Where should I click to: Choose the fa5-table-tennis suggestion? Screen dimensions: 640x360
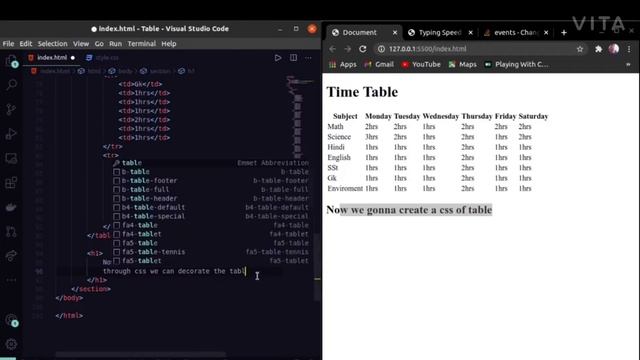pos(211,252)
